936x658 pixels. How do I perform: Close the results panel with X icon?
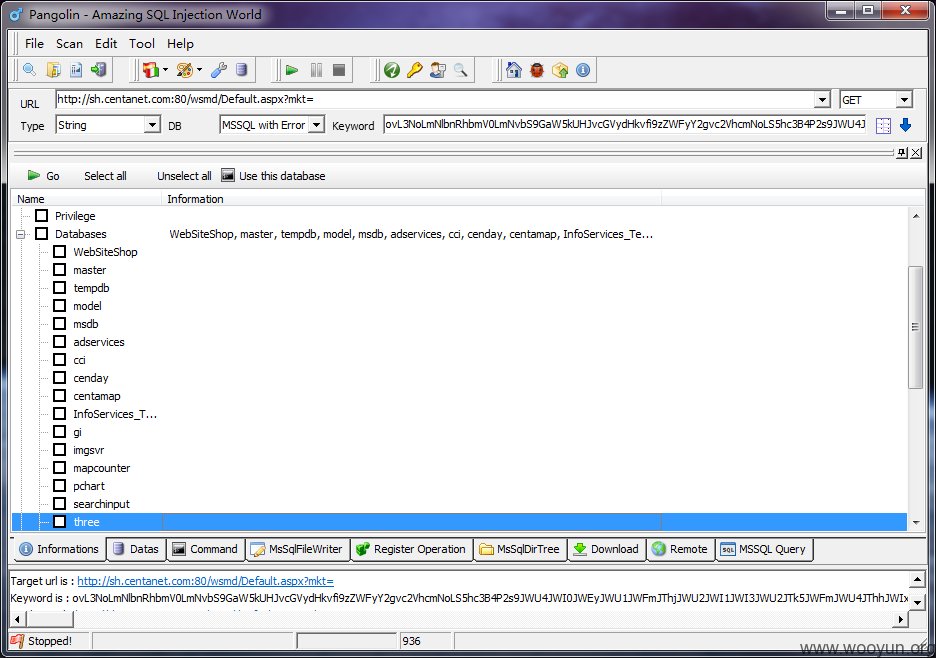tap(916, 153)
